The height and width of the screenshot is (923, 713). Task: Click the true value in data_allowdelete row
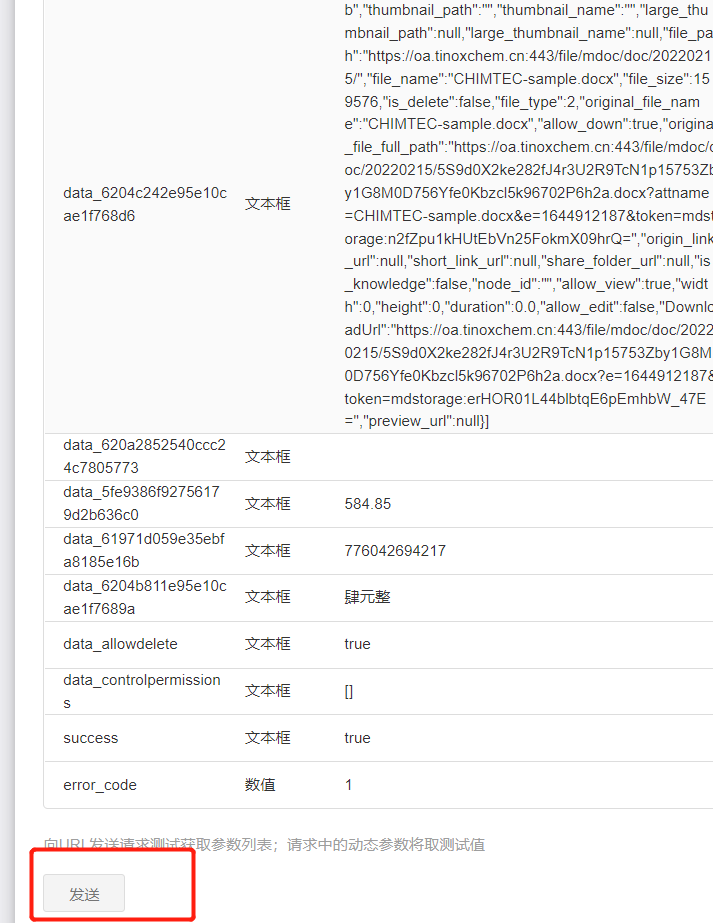pos(357,644)
